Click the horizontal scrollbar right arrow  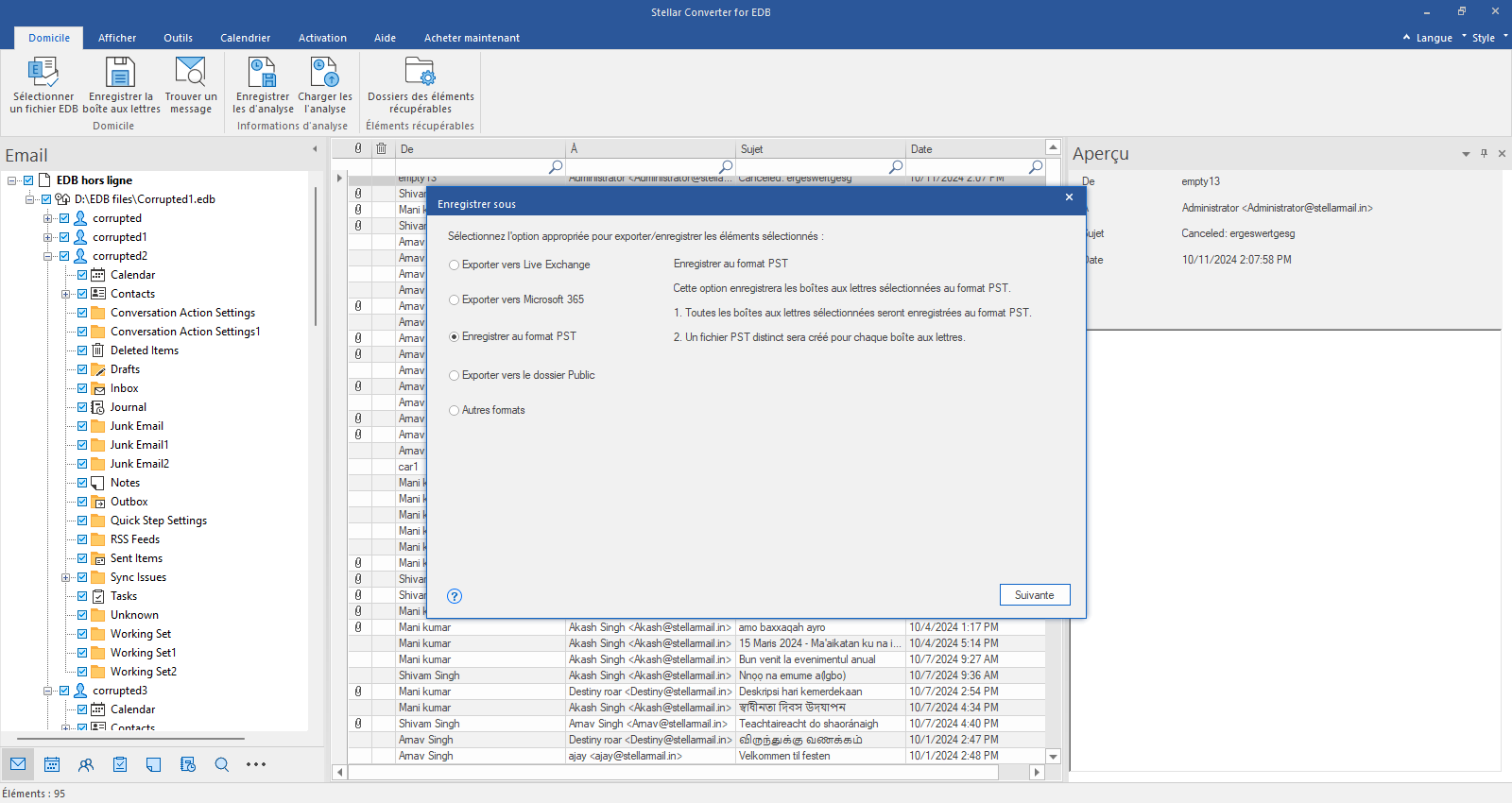(1037, 773)
